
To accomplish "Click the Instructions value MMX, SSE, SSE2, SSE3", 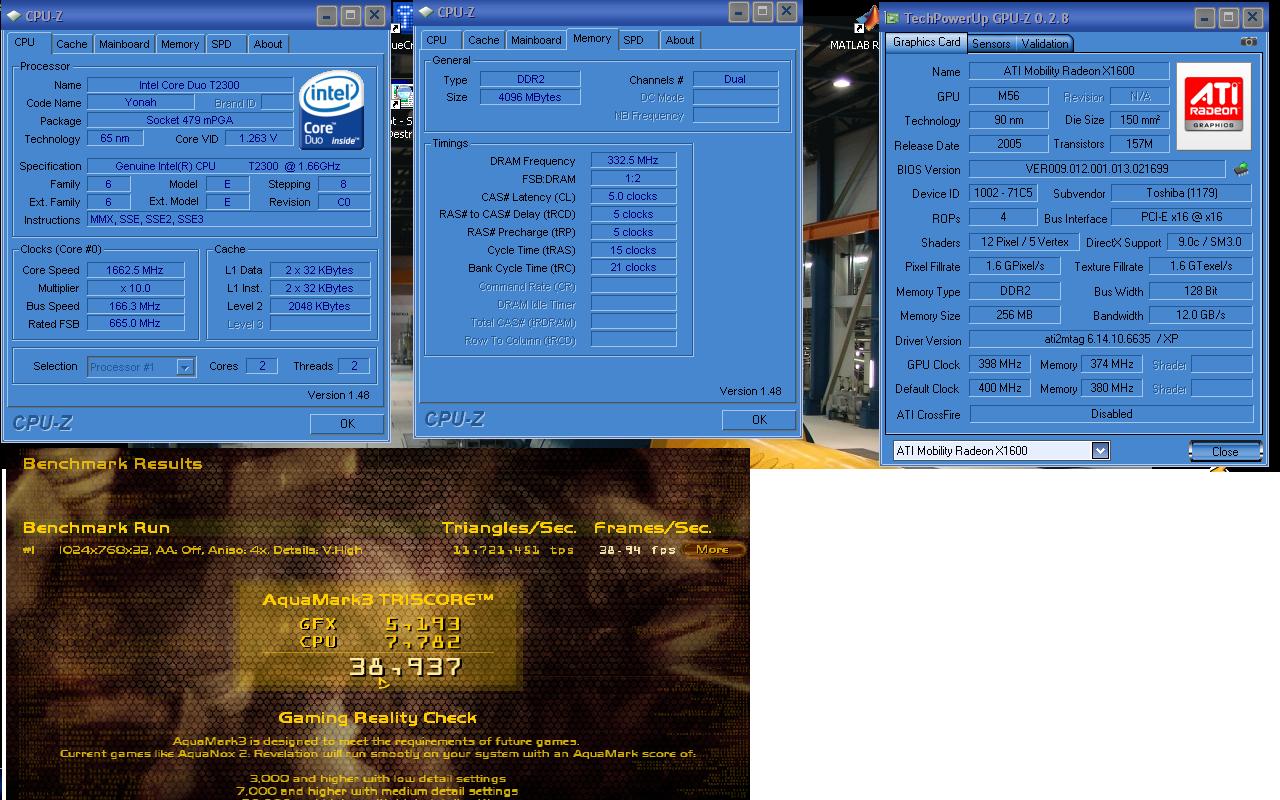I will click(229, 219).
